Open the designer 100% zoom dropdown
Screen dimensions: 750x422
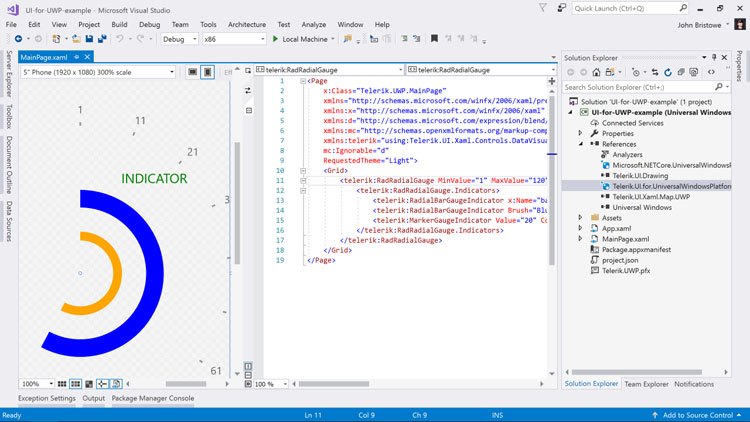tap(37, 384)
